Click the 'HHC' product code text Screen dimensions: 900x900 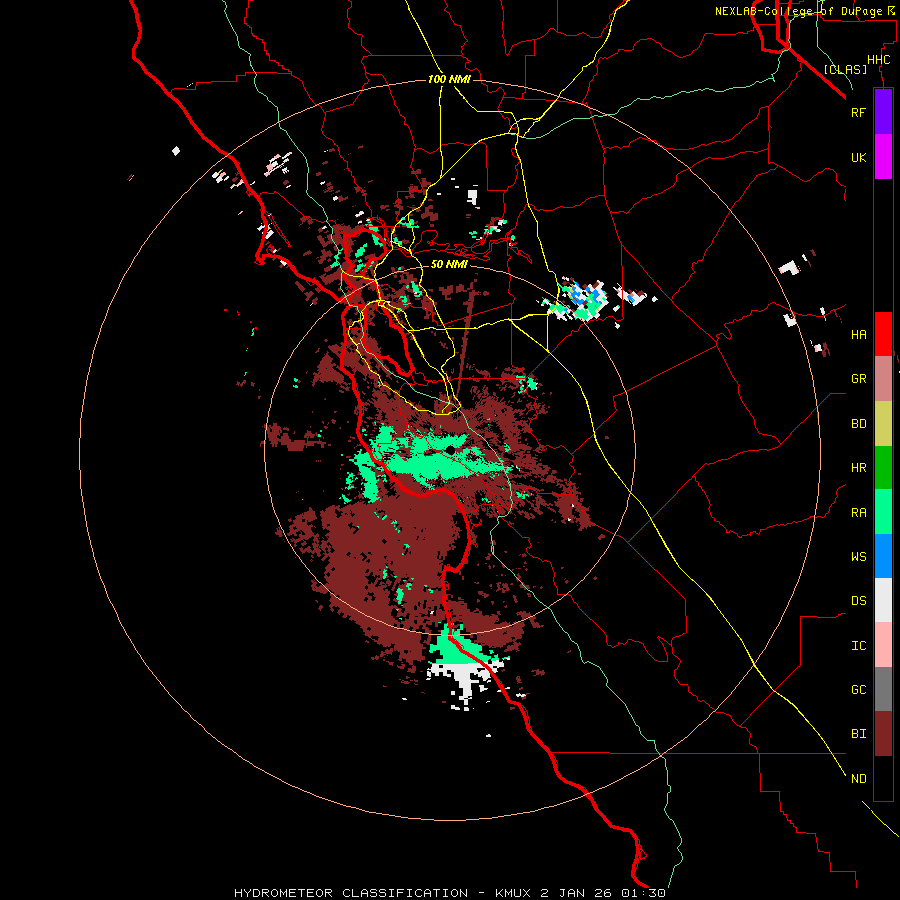(x=878, y=60)
